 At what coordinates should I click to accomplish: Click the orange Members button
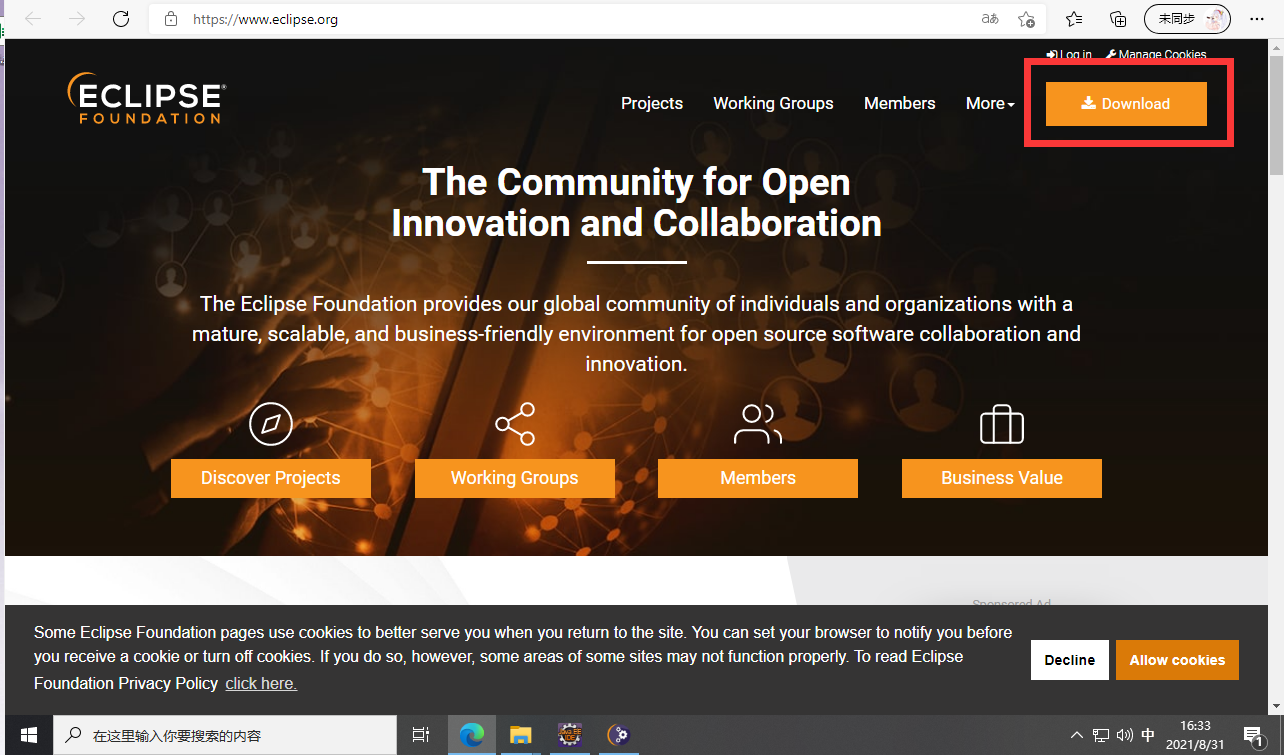(758, 478)
